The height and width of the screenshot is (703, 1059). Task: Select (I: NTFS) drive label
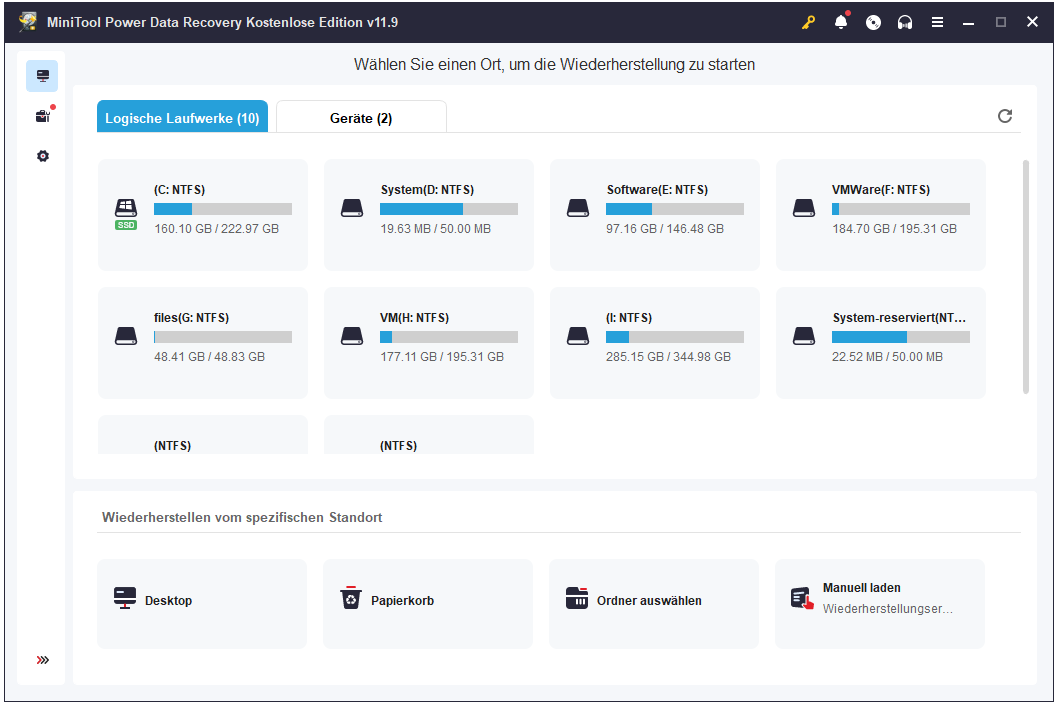[629, 317]
